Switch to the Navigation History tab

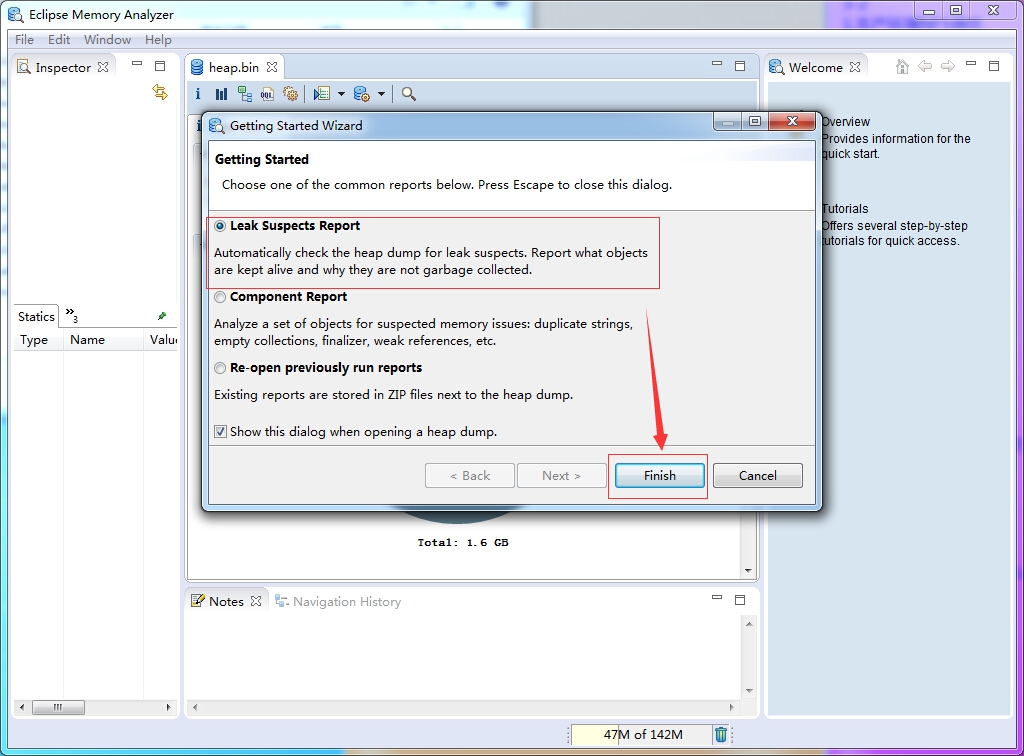pyautogui.click(x=338, y=601)
